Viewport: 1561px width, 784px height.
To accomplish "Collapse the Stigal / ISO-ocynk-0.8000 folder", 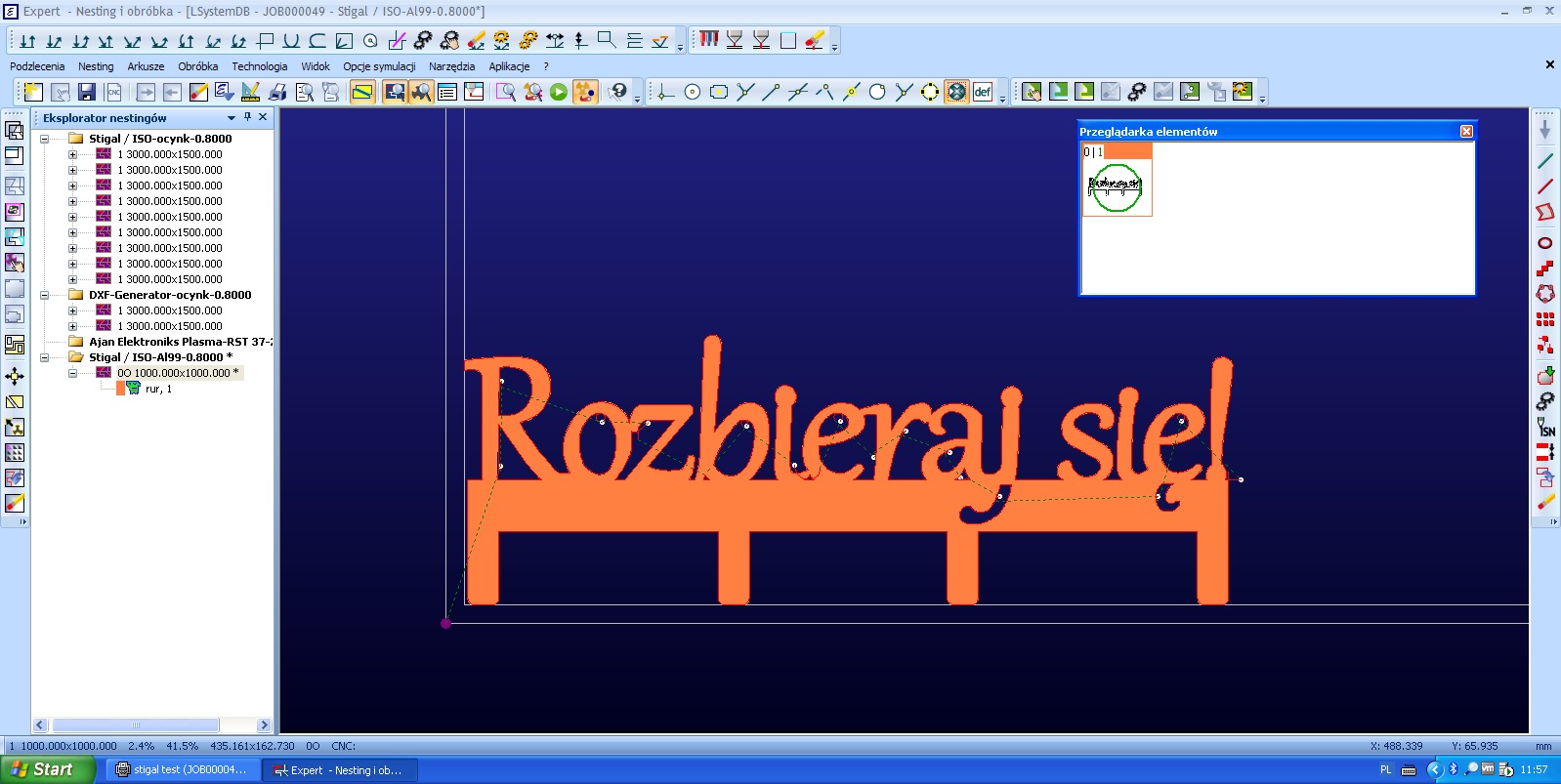I will 44,139.
